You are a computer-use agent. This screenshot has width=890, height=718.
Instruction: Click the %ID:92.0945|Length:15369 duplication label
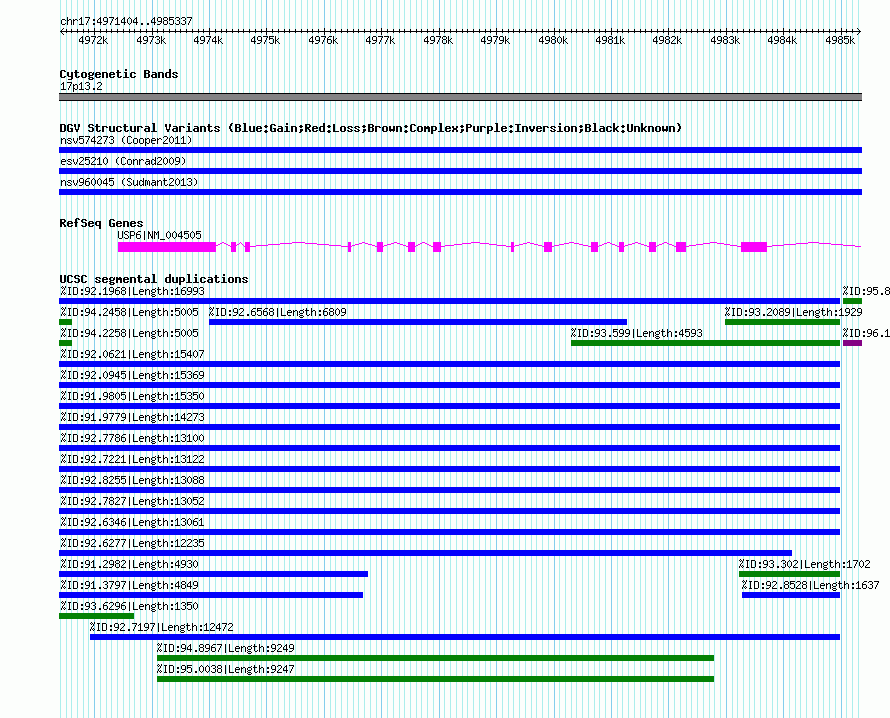click(132, 375)
